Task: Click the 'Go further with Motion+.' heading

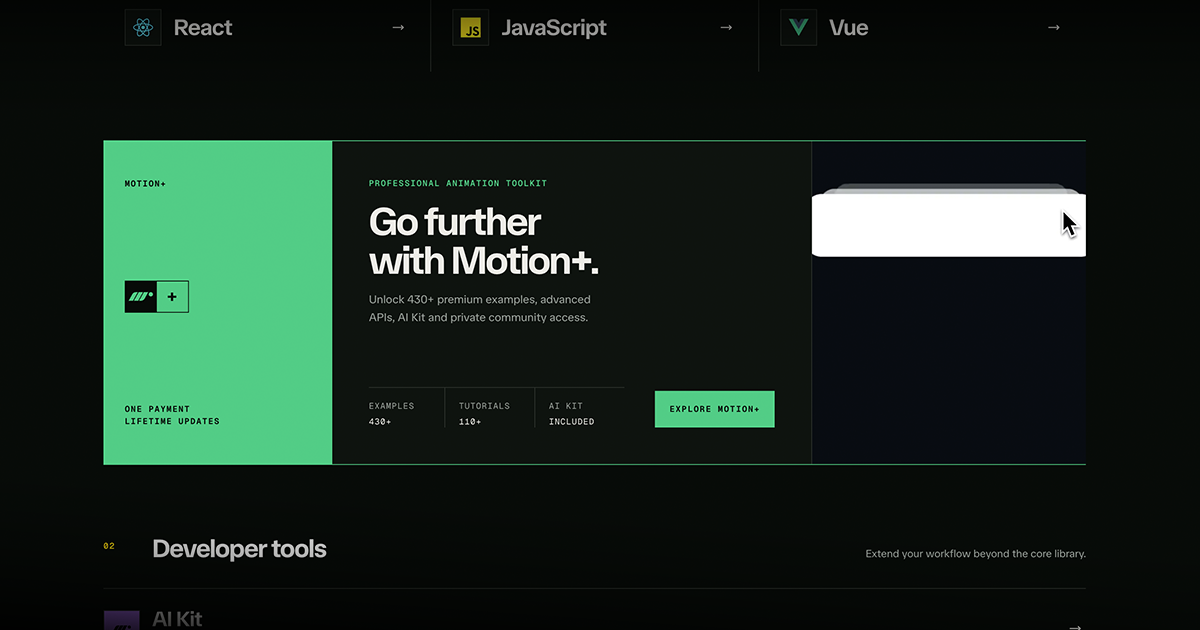Action: tap(484, 241)
